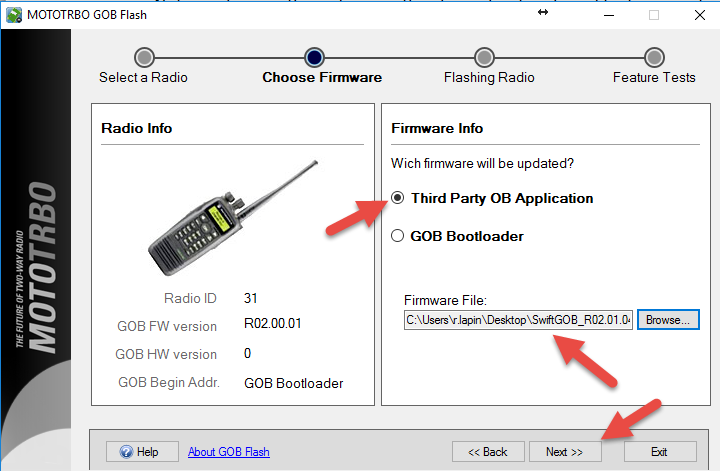Click the Choose Firmware step circle
This screenshot has height=471, width=720.
[315, 57]
